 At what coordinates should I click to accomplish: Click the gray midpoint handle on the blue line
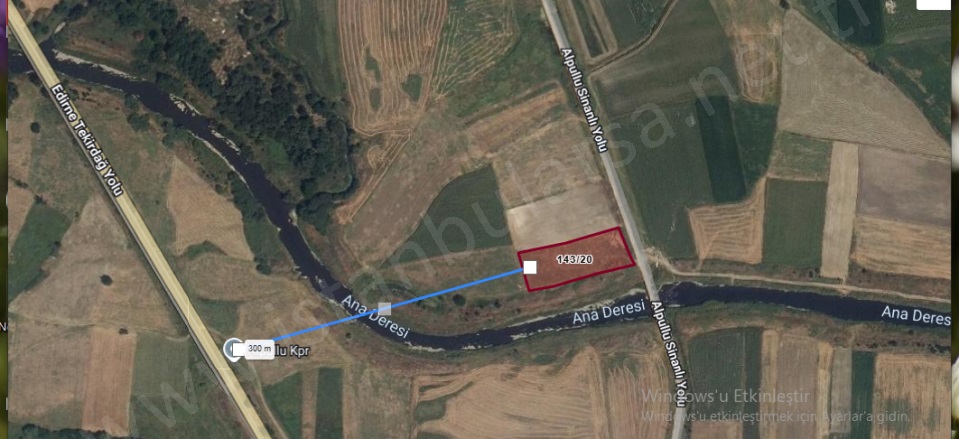(x=384, y=308)
